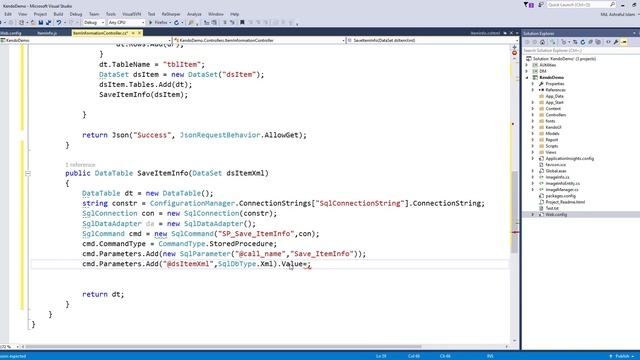This screenshot has width=640, height=360.
Task: Click the editor vertical scrollbar thumb
Action: tap(514, 211)
